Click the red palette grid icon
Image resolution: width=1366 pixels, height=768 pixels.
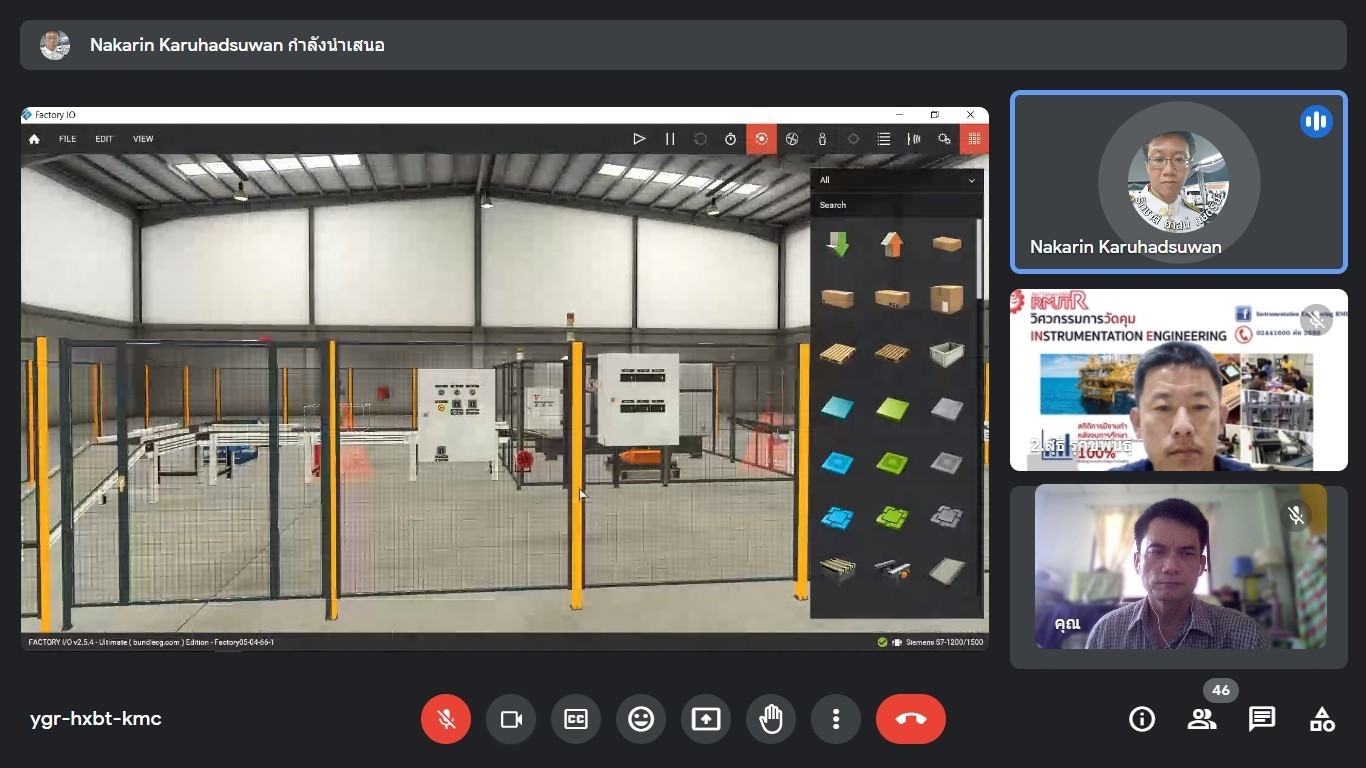tap(974, 139)
